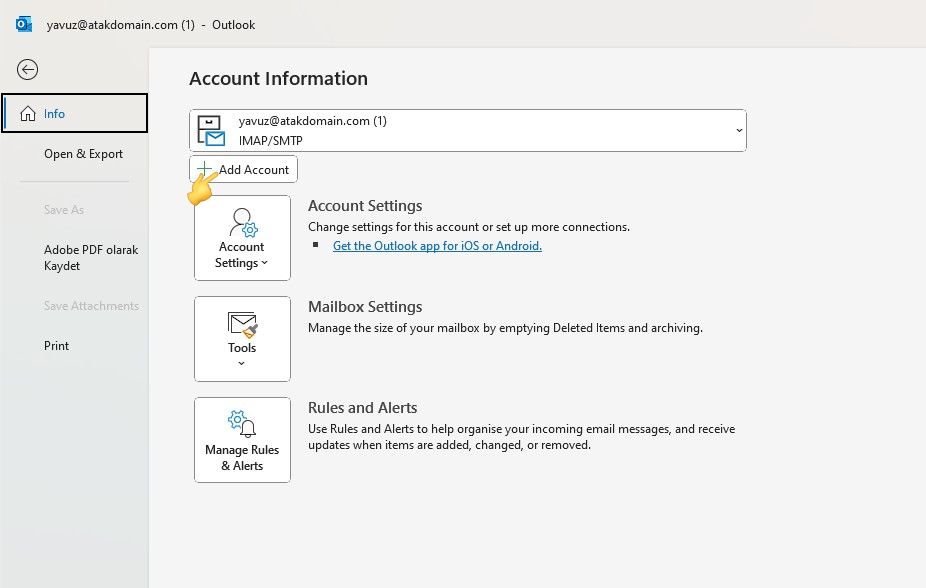Click the Tools mailbox cleanup icon
Image resolution: width=926 pixels, height=588 pixels.
pyautogui.click(x=242, y=324)
